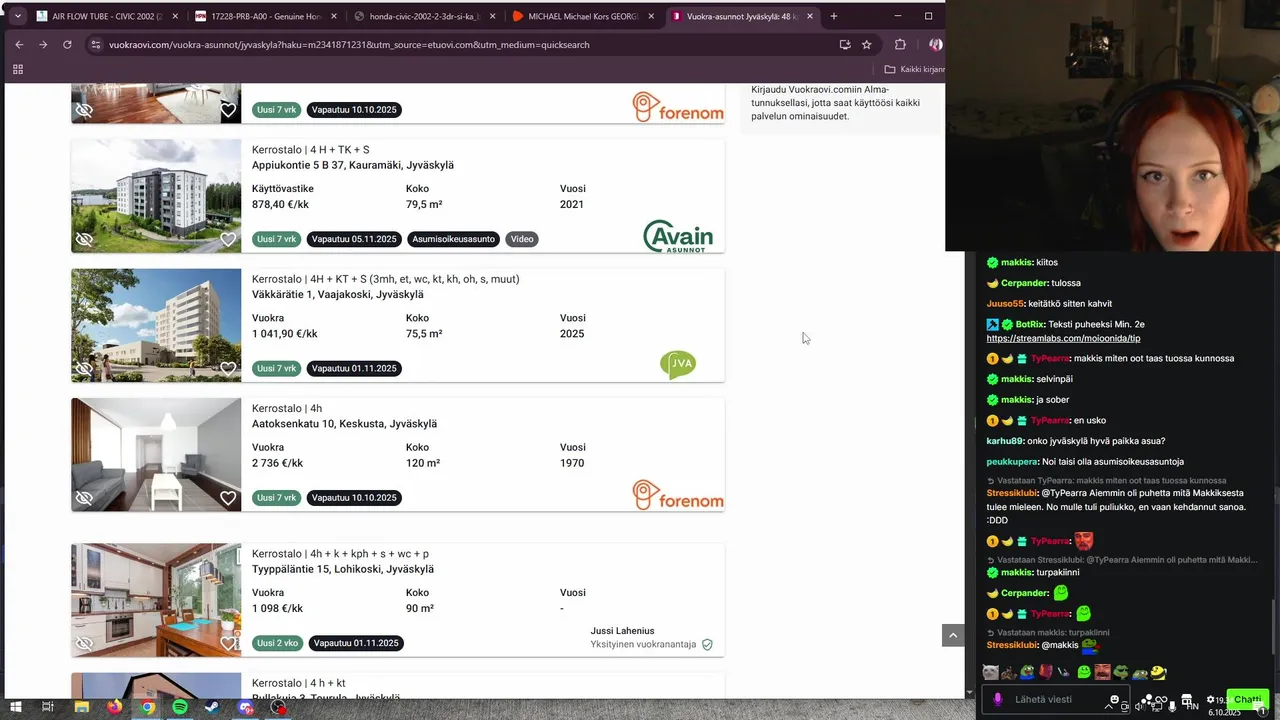Click the chat scrollbar down arrow

(969, 692)
